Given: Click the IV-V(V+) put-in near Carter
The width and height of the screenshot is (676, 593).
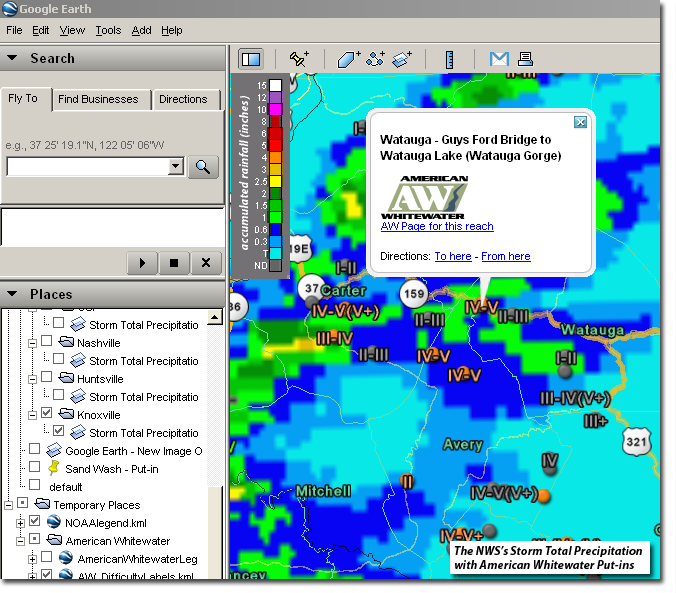Looking at the screenshot, I should [x=345, y=311].
